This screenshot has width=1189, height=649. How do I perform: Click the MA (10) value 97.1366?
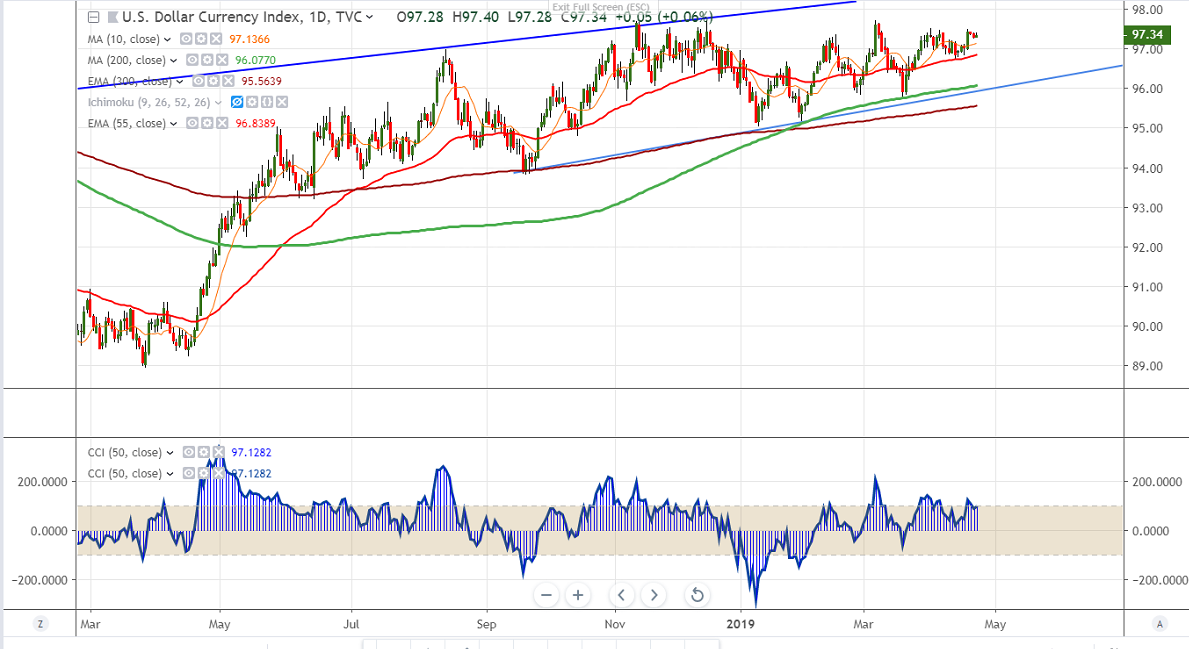point(249,39)
